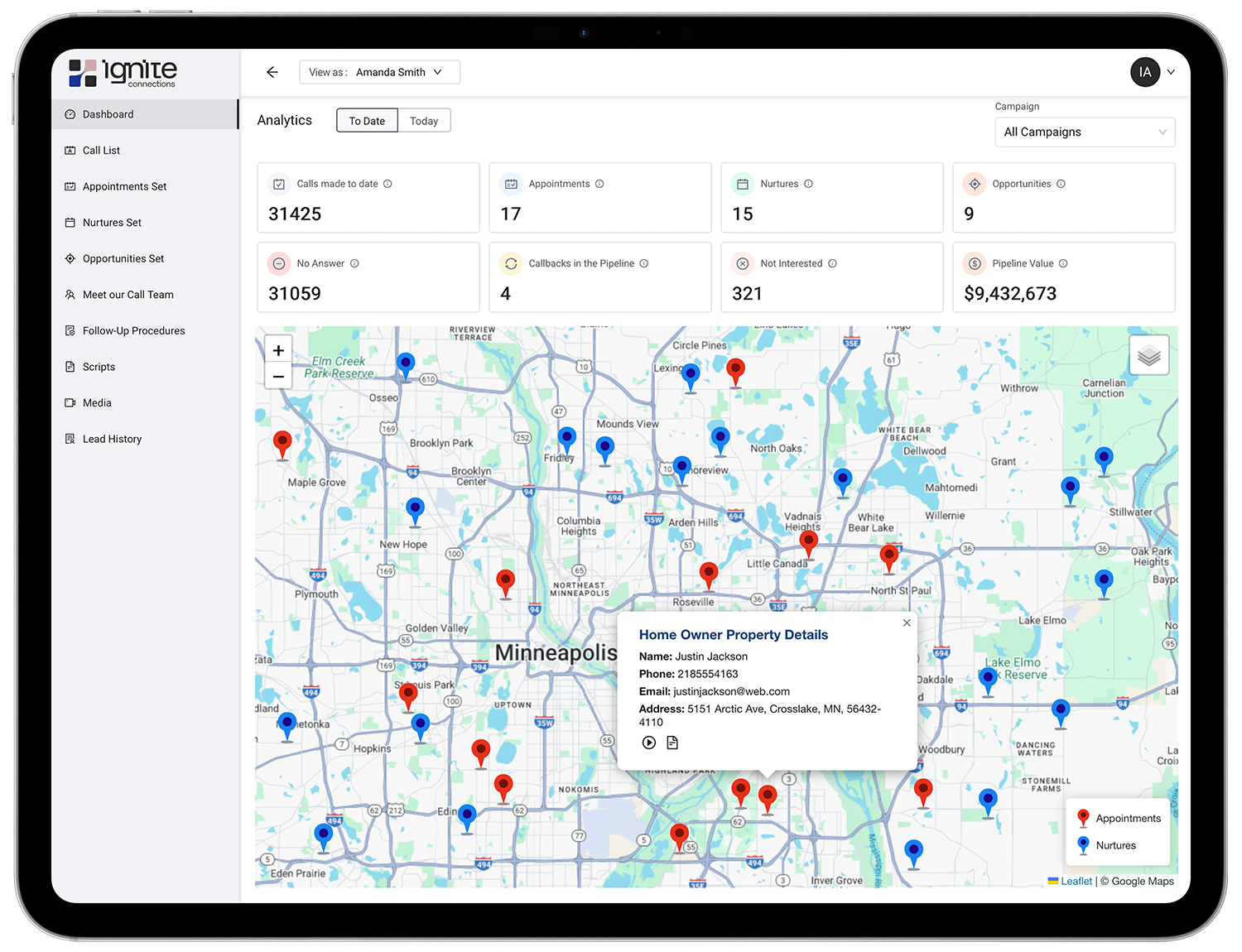Open the View as Amanda Smith dropdown
Screen dimensions: 1242x952
click(x=379, y=72)
